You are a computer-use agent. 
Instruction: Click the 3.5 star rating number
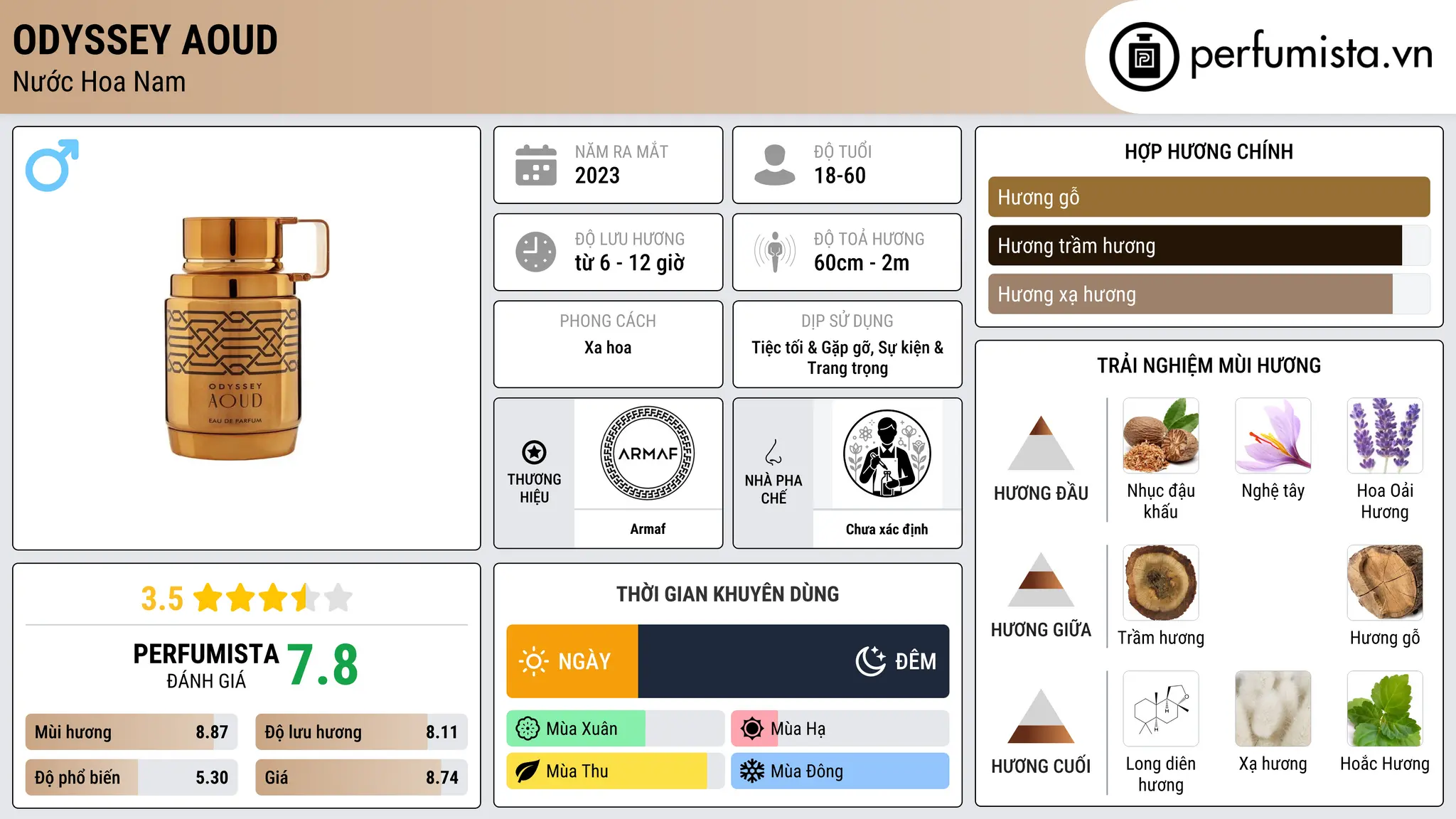click(x=162, y=599)
